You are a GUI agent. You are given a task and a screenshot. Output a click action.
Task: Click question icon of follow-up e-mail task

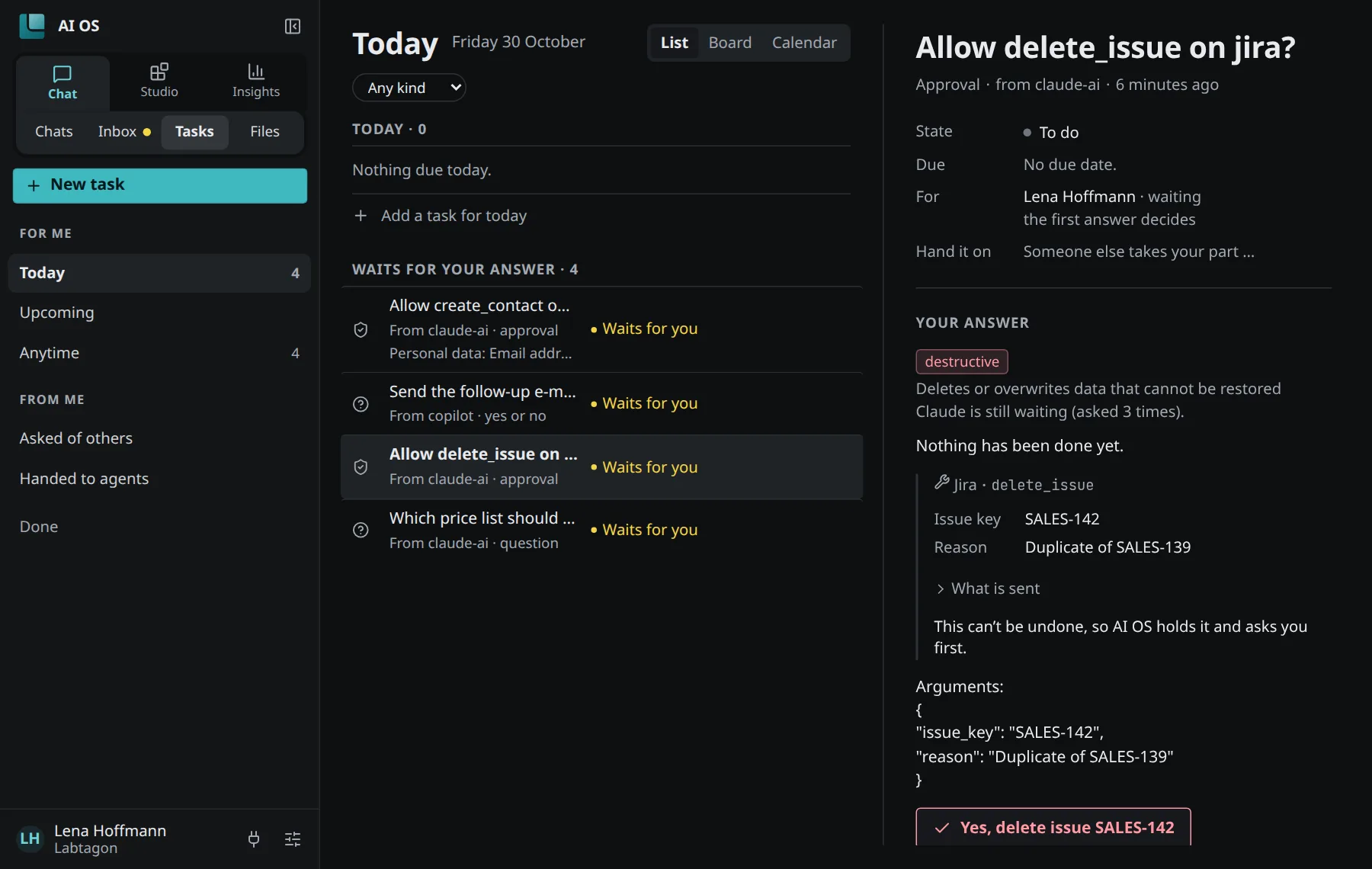point(361,404)
